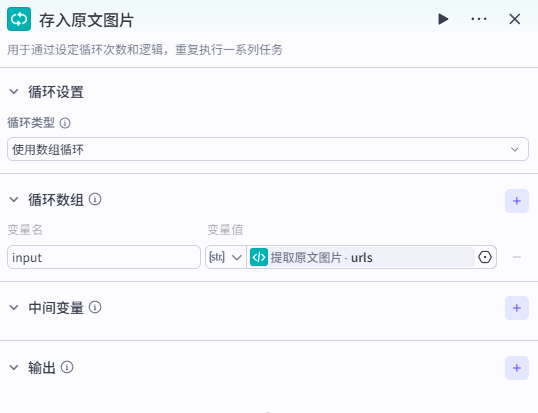
Task: Click the code icon in variable value
Action: pyautogui.click(x=259, y=257)
